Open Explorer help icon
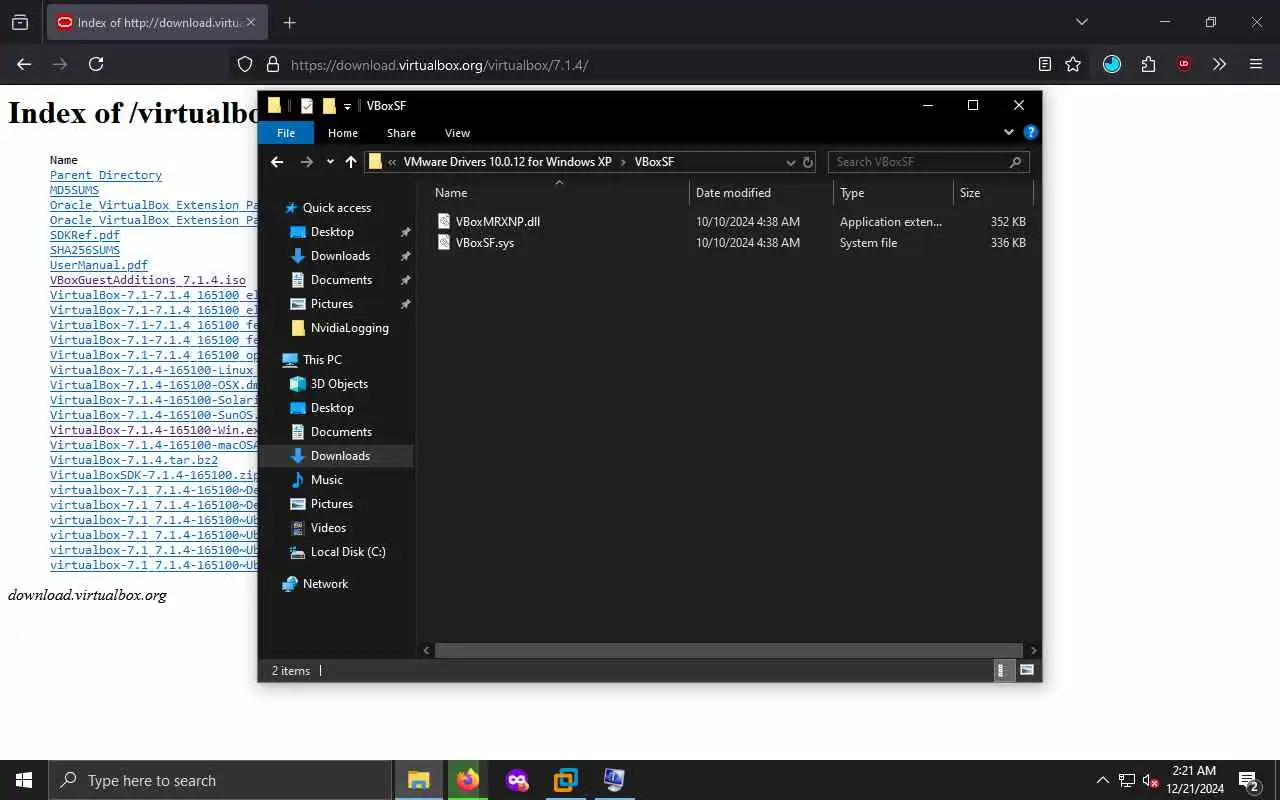Viewport: 1280px width, 800px height. (1031, 132)
